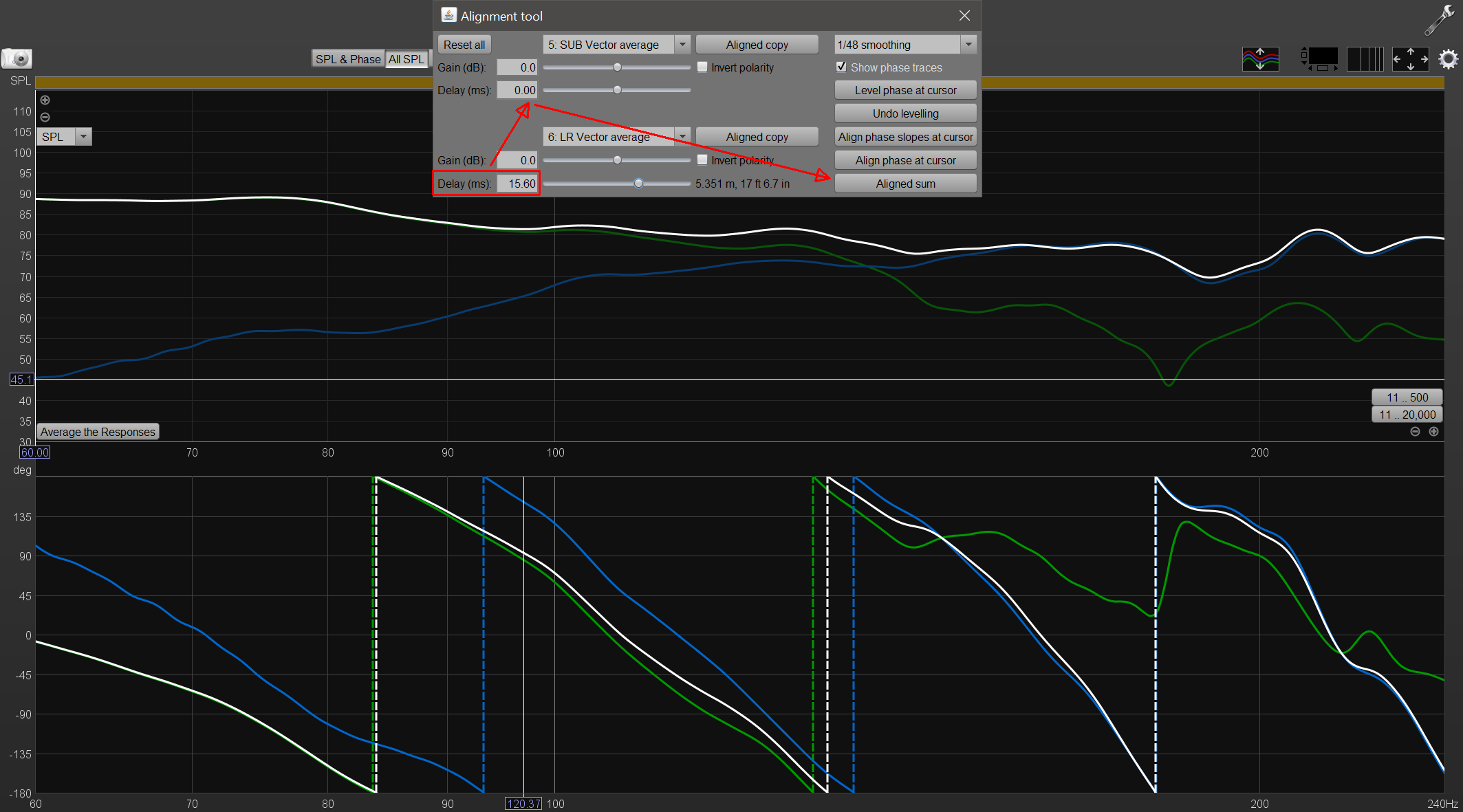Zoom in vertically on the SPL axis
Viewport: 1463px width, 812px height.
[x=45, y=100]
